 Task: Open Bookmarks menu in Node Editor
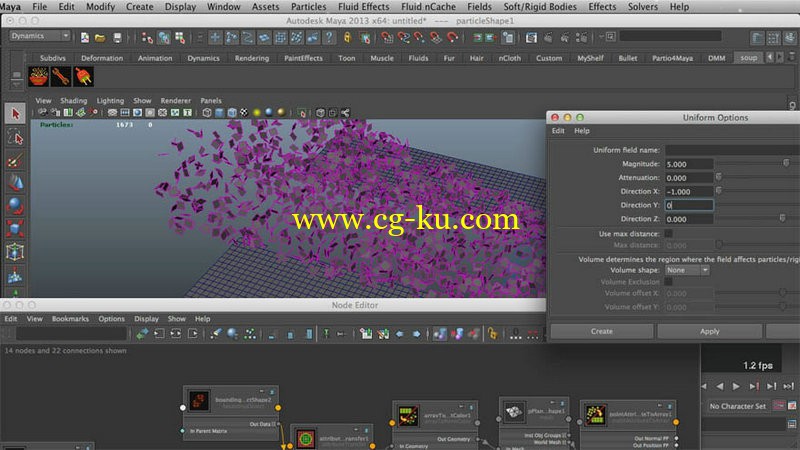tap(70, 319)
